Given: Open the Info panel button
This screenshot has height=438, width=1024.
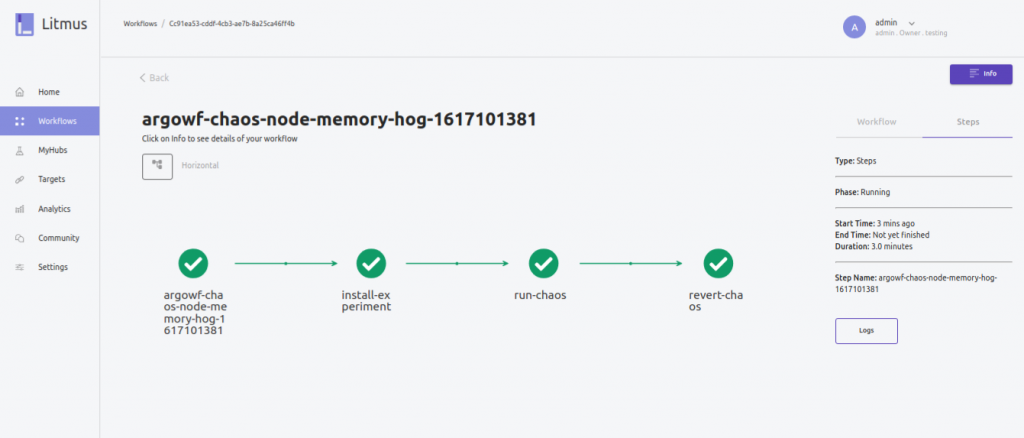Looking at the screenshot, I should [981, 74].
